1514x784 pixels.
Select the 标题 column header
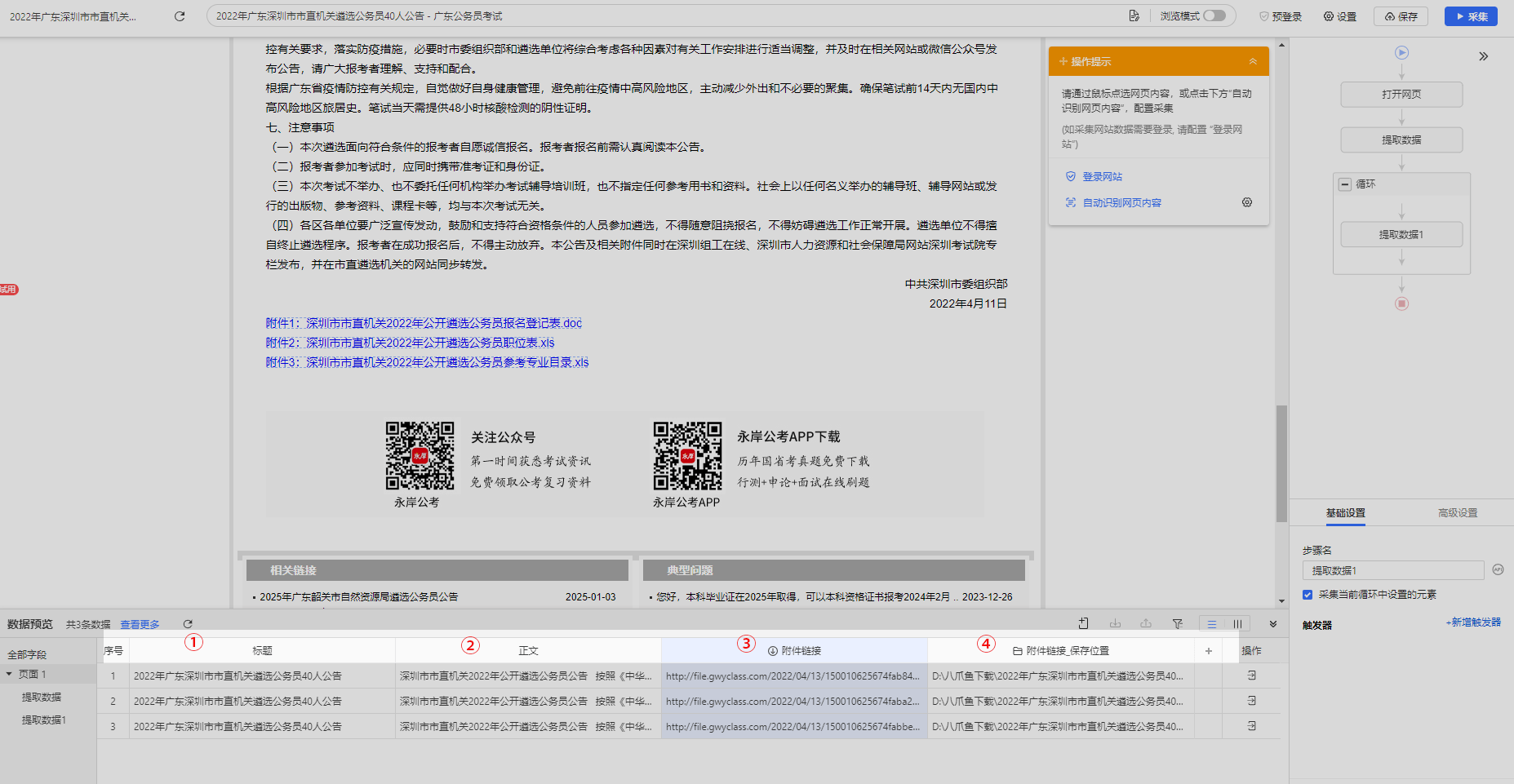click(x=262, y=651)
